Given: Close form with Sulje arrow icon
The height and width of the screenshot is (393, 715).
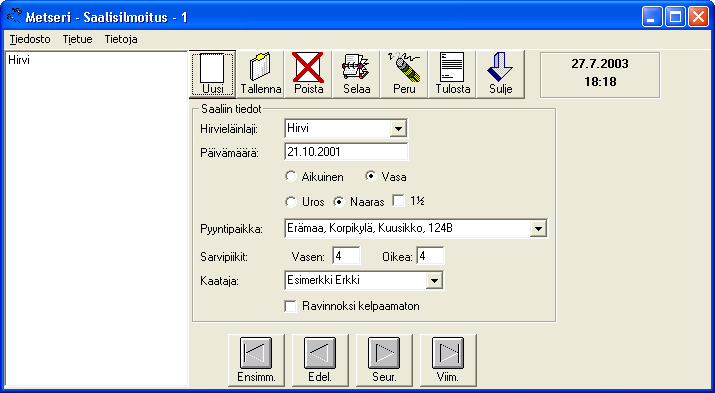Looking at the screenshot, I should coord(500,74).
